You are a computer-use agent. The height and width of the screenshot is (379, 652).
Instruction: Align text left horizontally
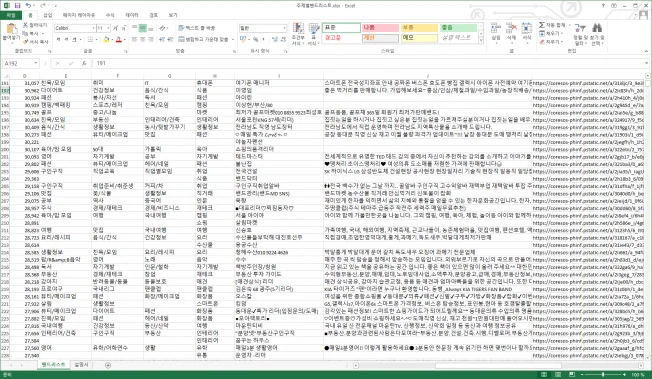[x=134, y=40]
